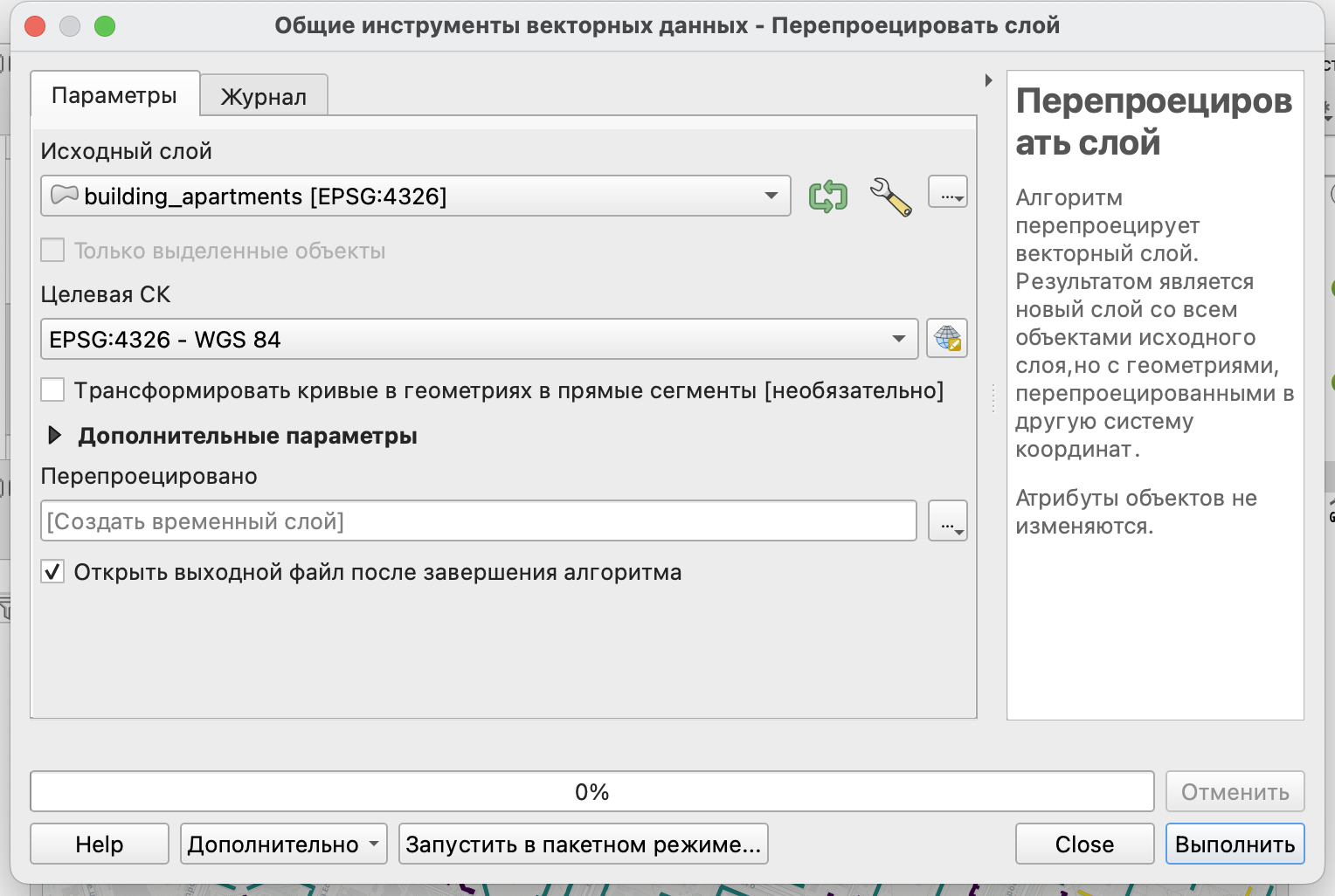
Task: Click the 0% progress bar
Action: pyautogui.click(x=591, y=792)
